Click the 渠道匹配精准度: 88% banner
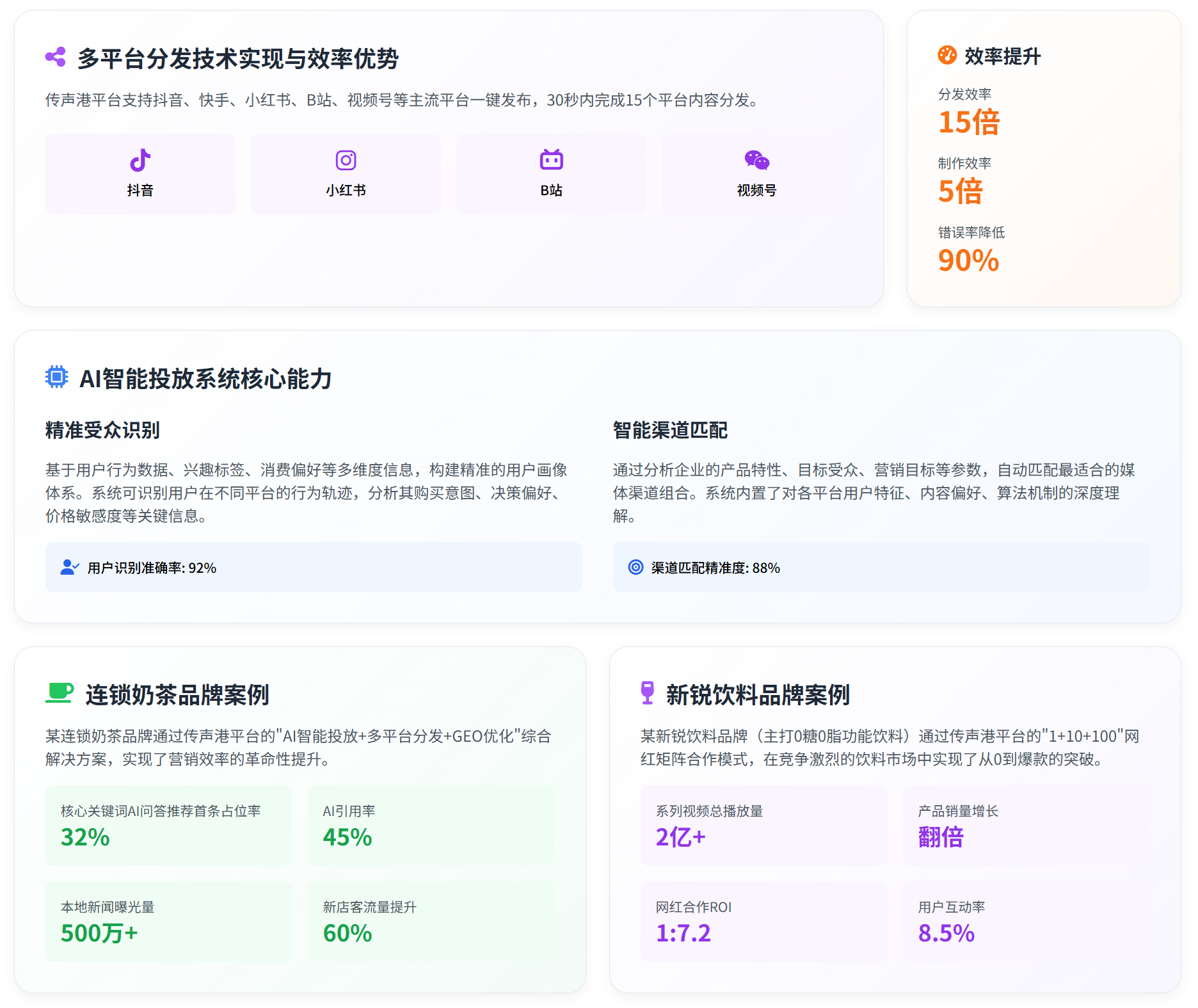 (882, 567)
